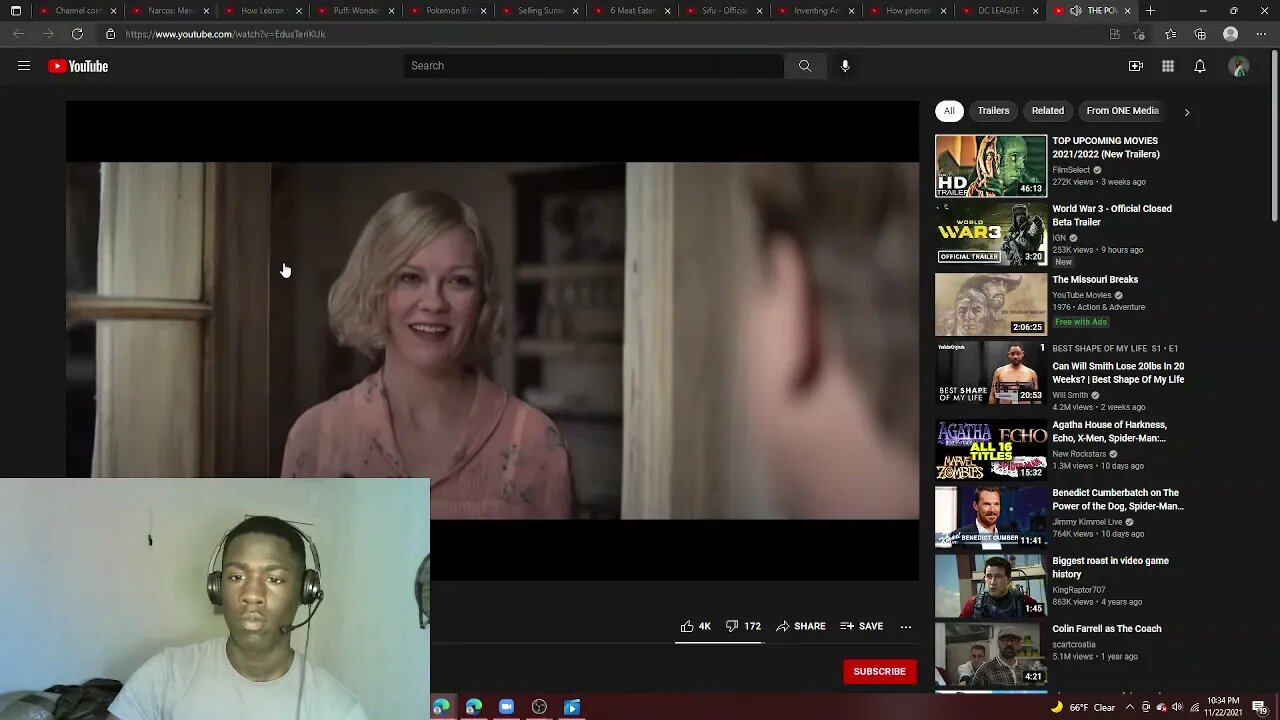Reload the current page
This screenshot has height=720, width=1280.
pyautogui.click(x=77, y=34)
